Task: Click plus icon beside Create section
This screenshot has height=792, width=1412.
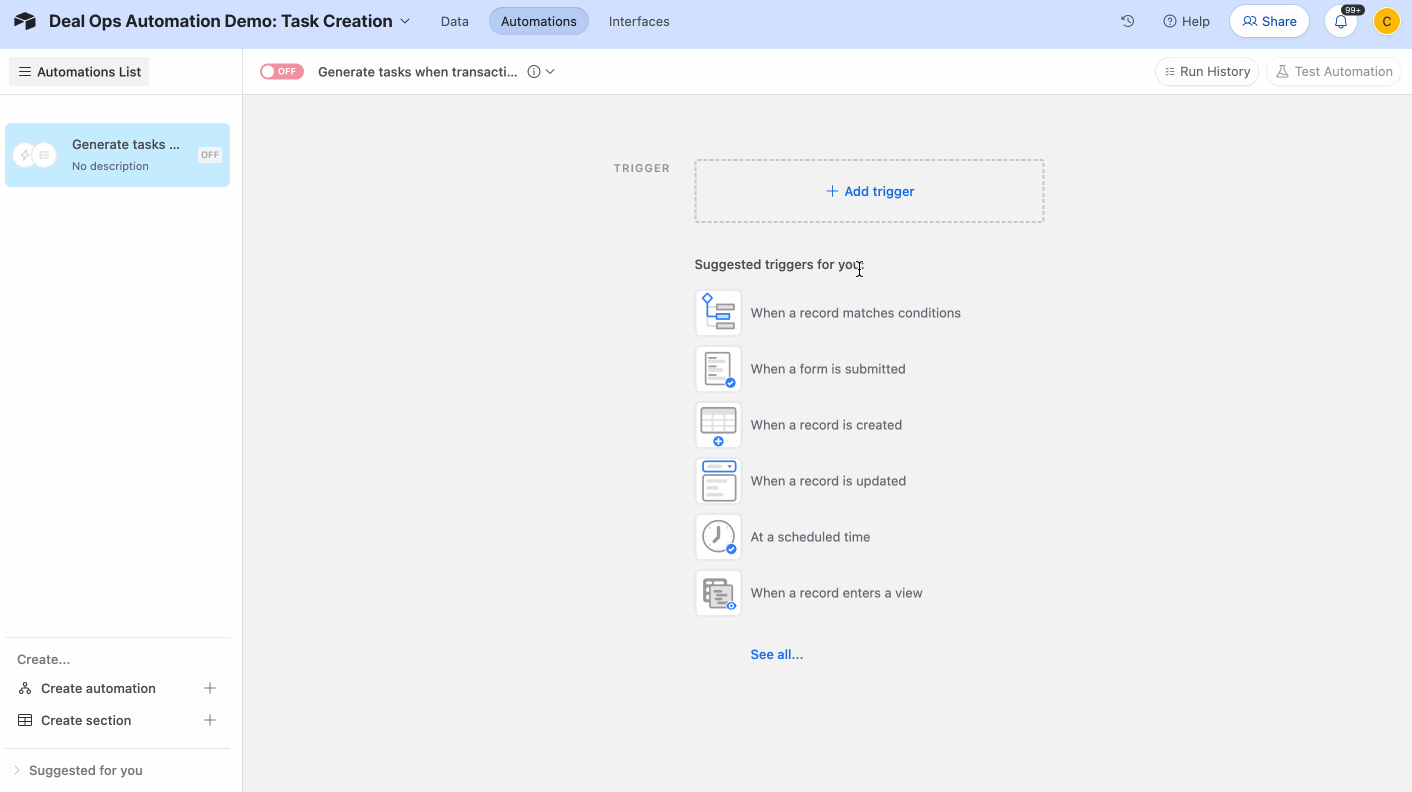Action: [210, 720]
